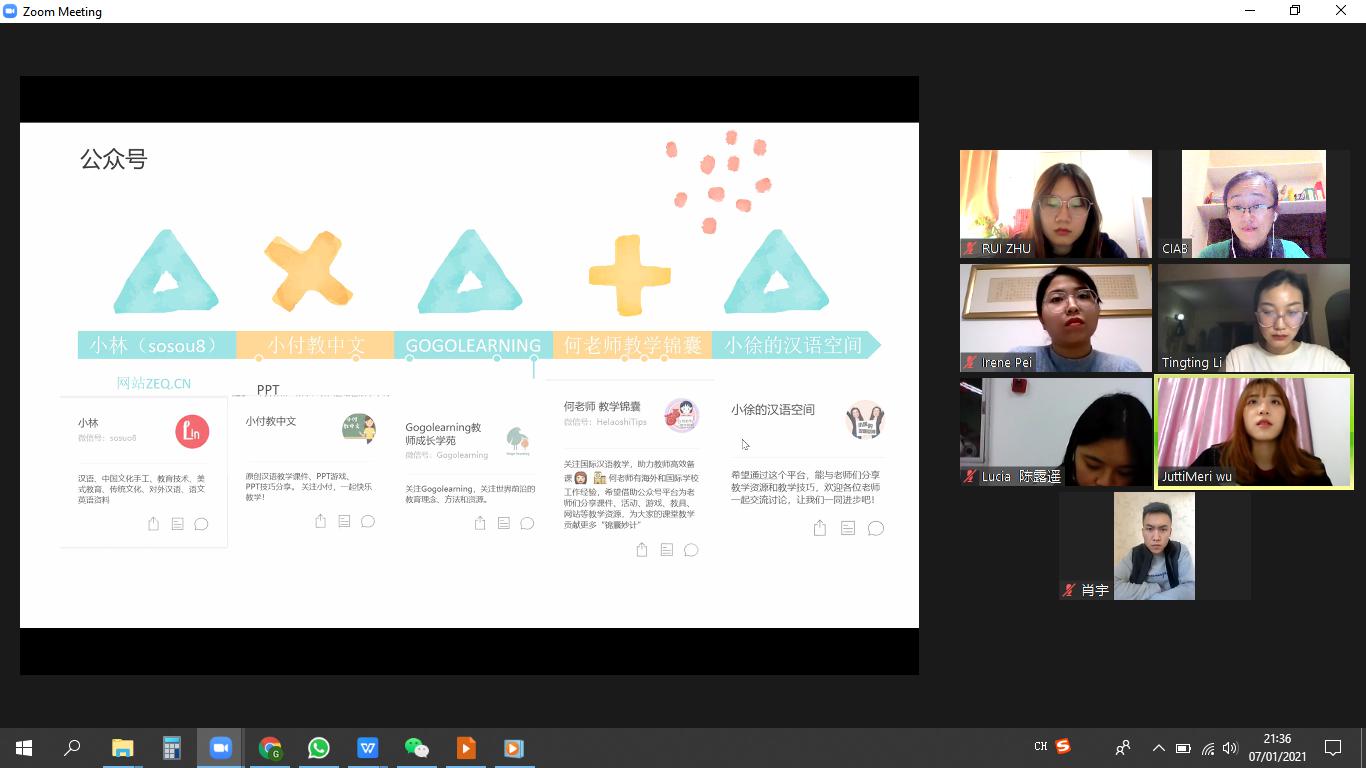Click muted mic icon beside Irene Pei

[970, 362]
